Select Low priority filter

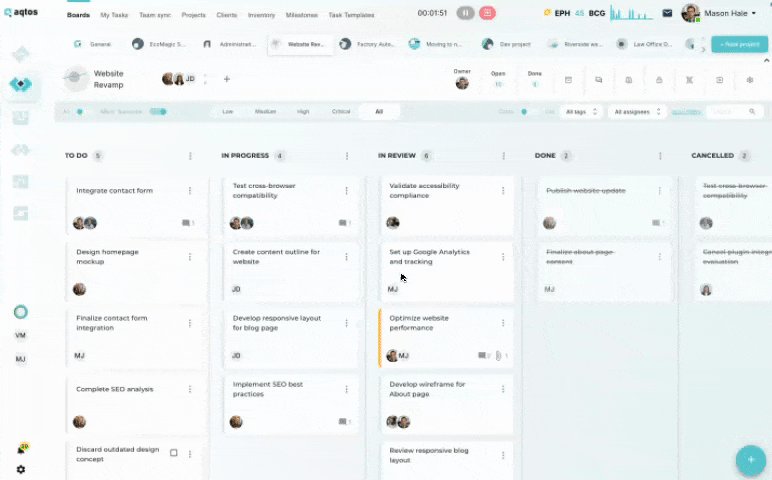(227, 112)
